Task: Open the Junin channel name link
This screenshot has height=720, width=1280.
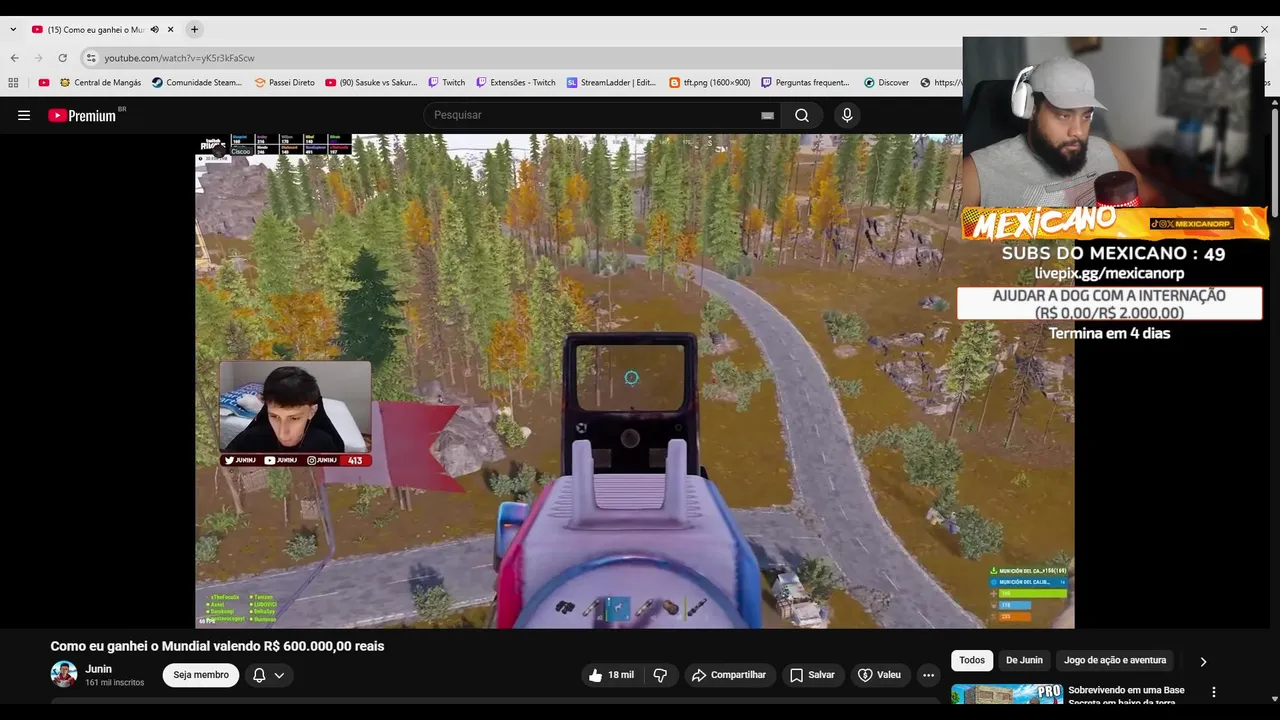Action: pyautogui.click(x=98, y=669)
